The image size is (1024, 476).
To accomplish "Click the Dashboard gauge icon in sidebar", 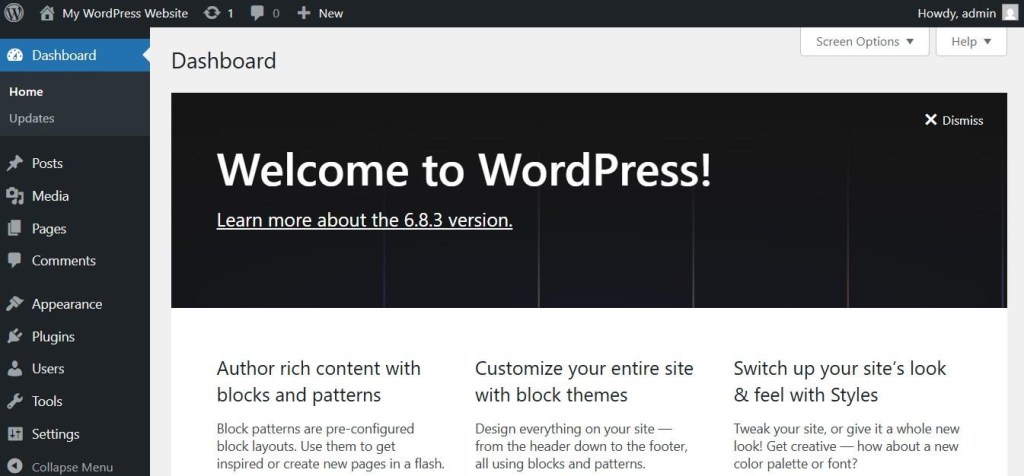I will pyautogui.click(x=15, y=56).
